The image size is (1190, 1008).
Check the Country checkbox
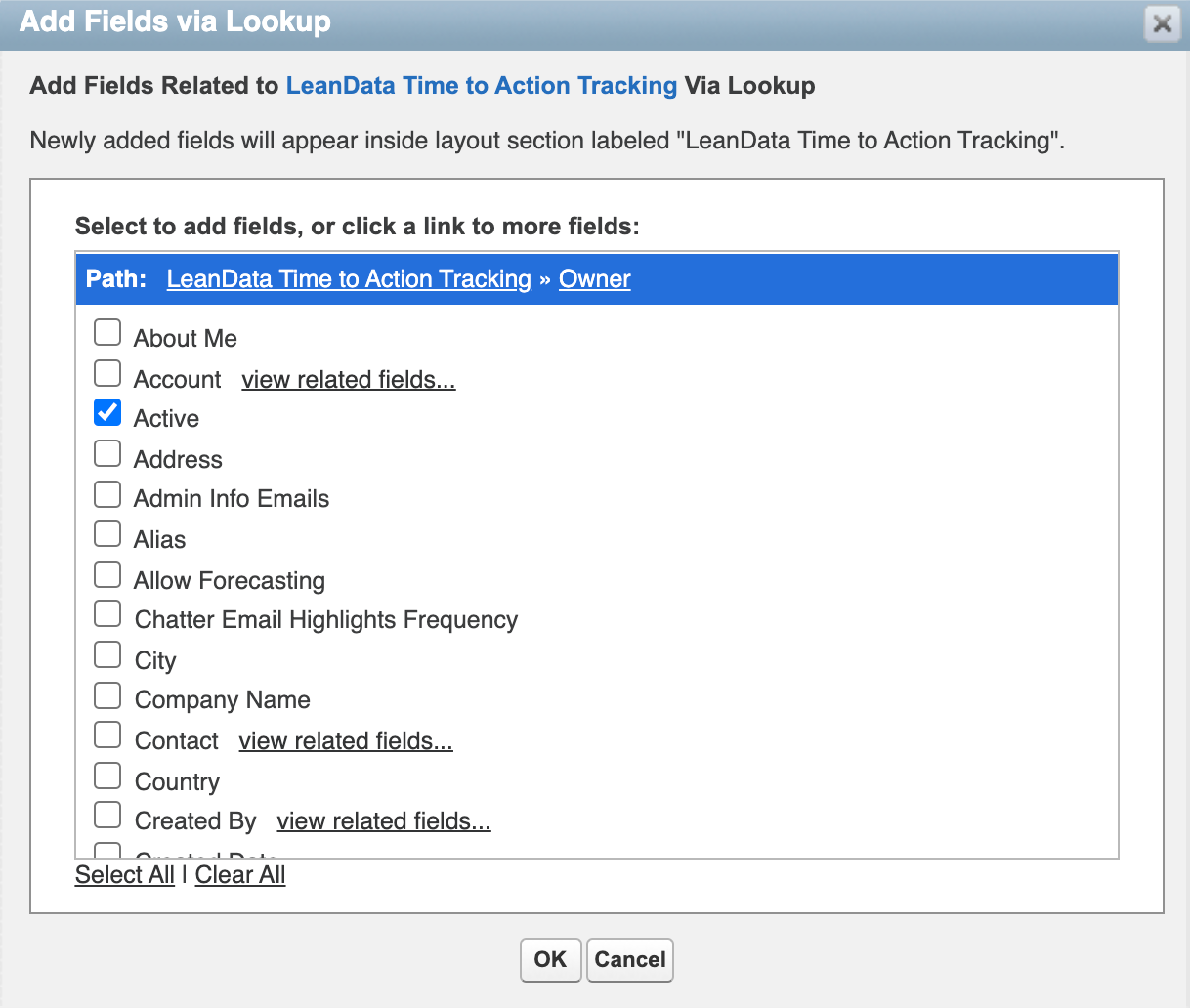click(x=107, y=777)
